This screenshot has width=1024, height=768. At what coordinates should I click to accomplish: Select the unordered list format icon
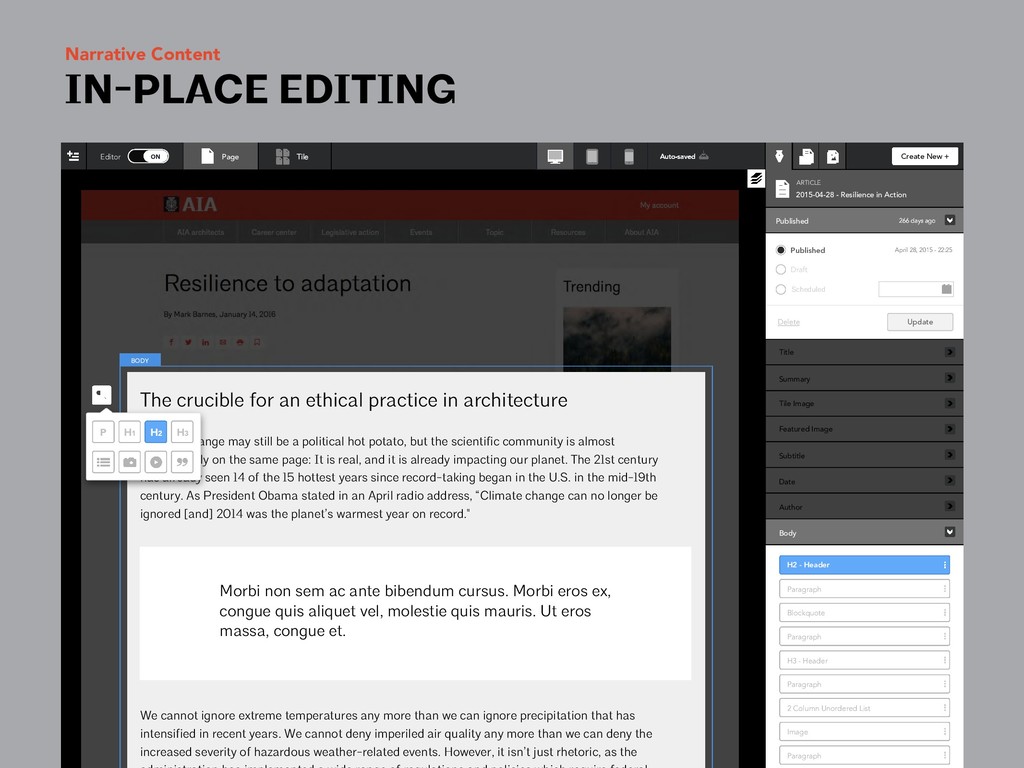click(x=102, y=462)
